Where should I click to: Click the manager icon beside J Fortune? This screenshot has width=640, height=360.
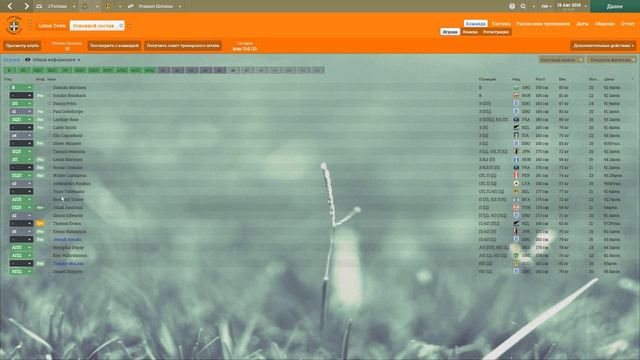[39, 6]
